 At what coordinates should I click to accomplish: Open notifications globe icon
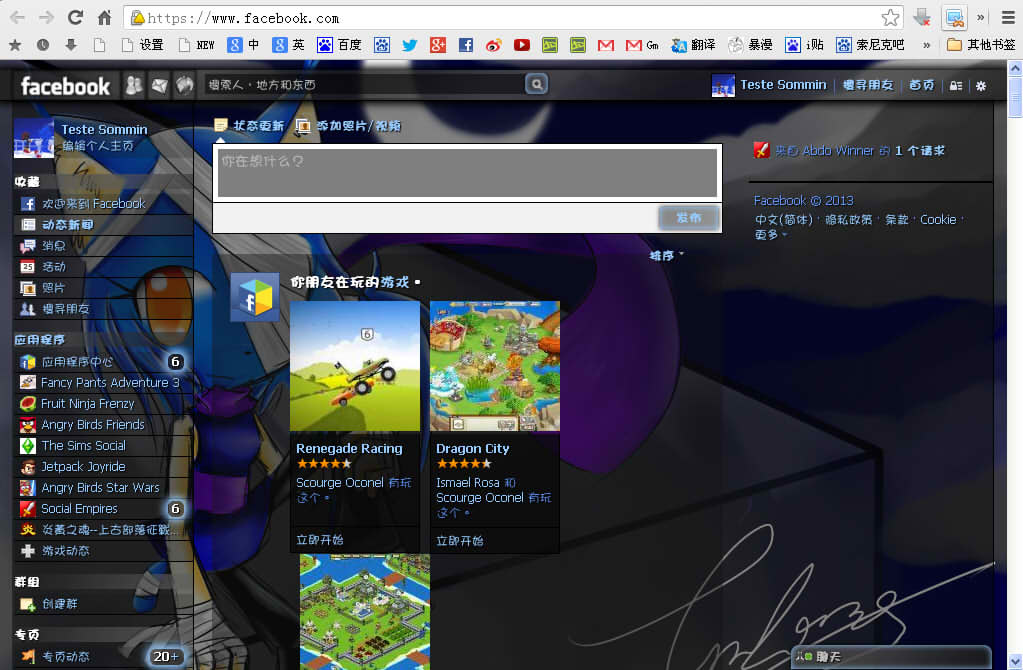tap(185, 85)
